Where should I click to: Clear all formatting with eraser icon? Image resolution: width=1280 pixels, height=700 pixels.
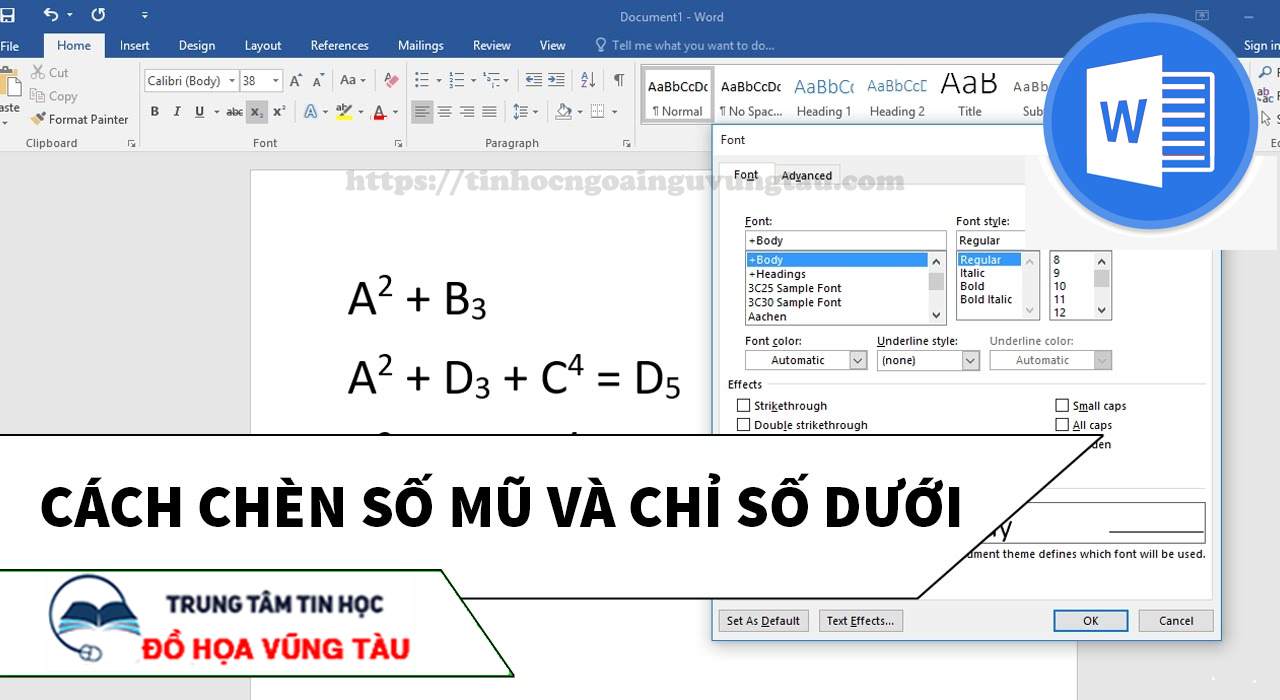[391, 80]
